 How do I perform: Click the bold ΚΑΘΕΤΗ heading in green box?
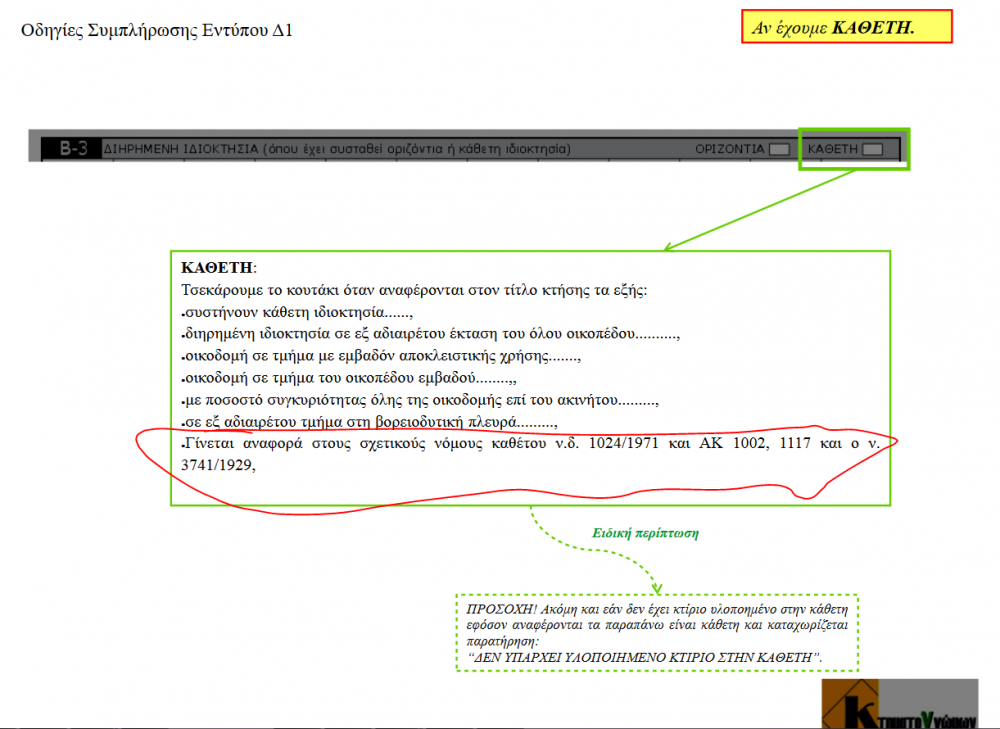click(x=218, y=268)
